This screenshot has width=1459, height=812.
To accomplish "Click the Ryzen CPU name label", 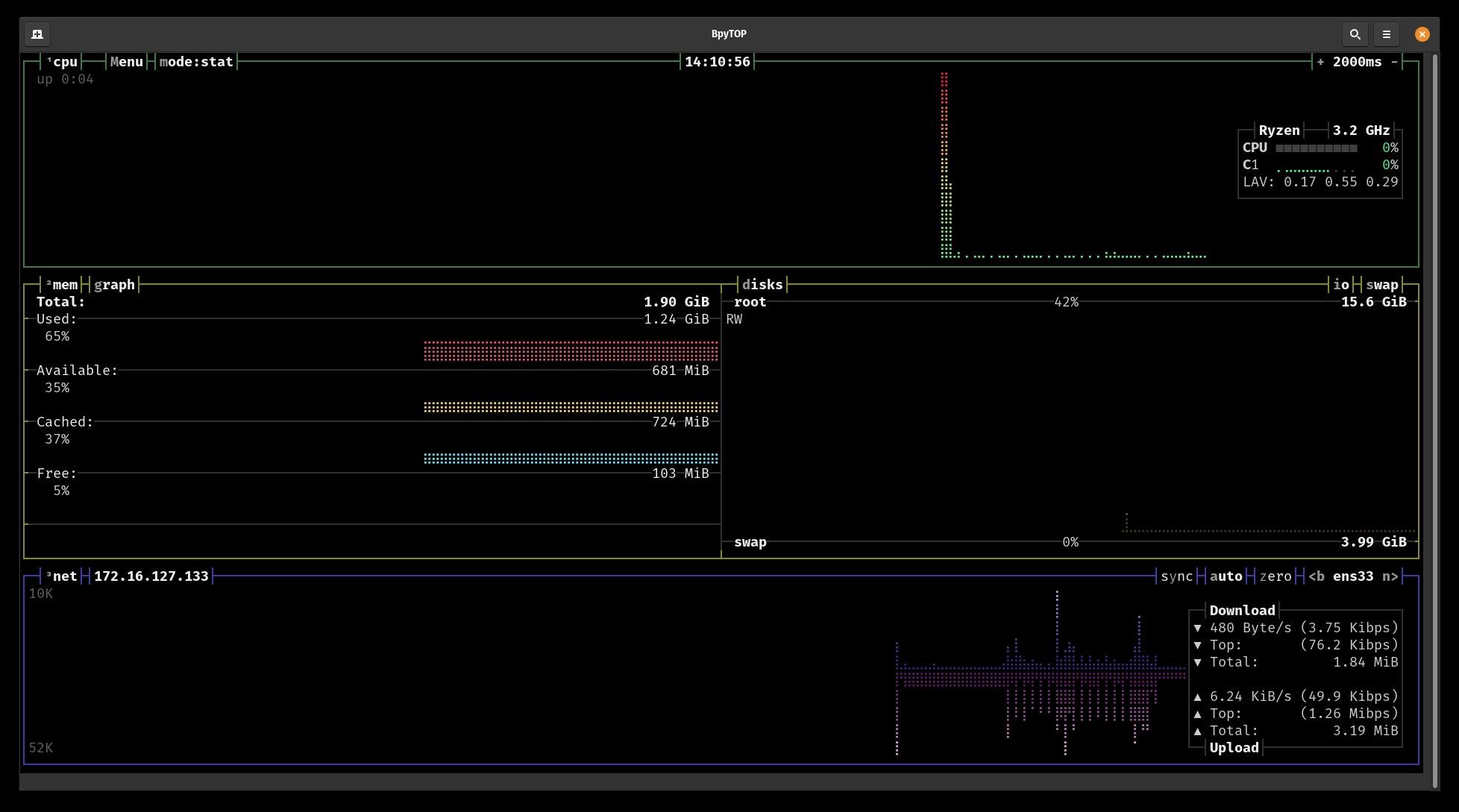I will [x=1279, y=130].
